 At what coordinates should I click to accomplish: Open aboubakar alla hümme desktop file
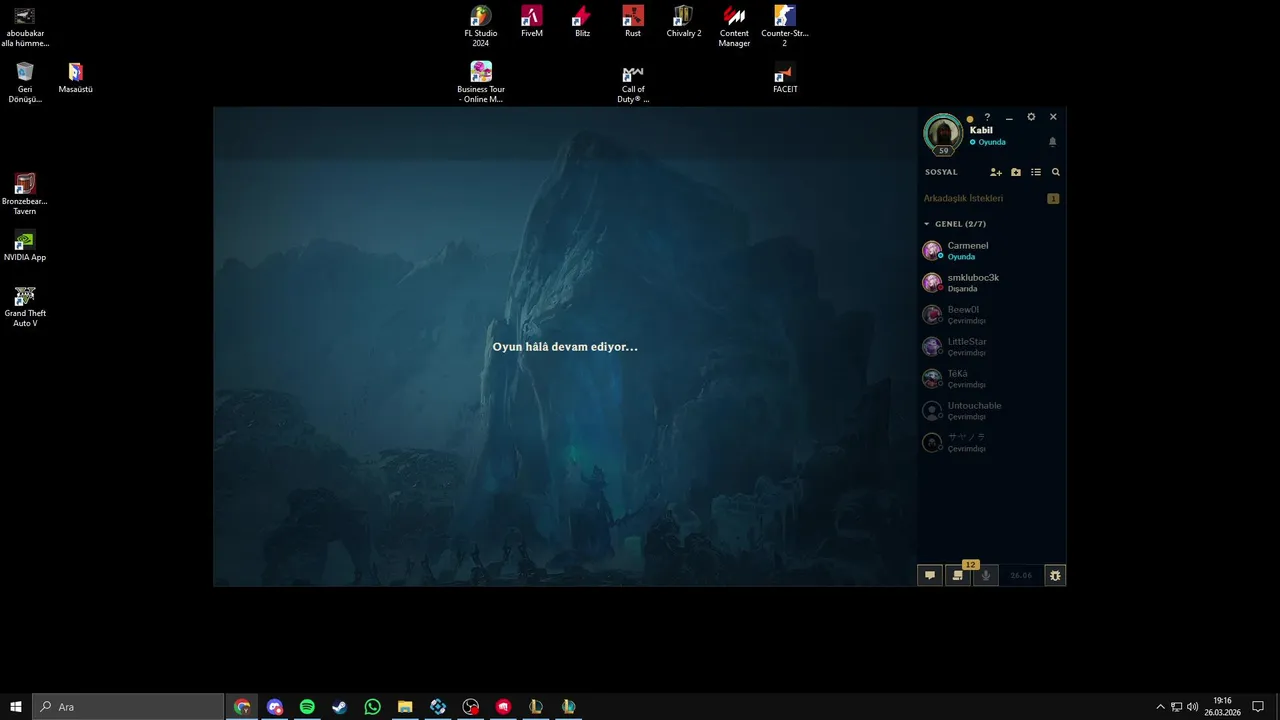tap(25, 26)
